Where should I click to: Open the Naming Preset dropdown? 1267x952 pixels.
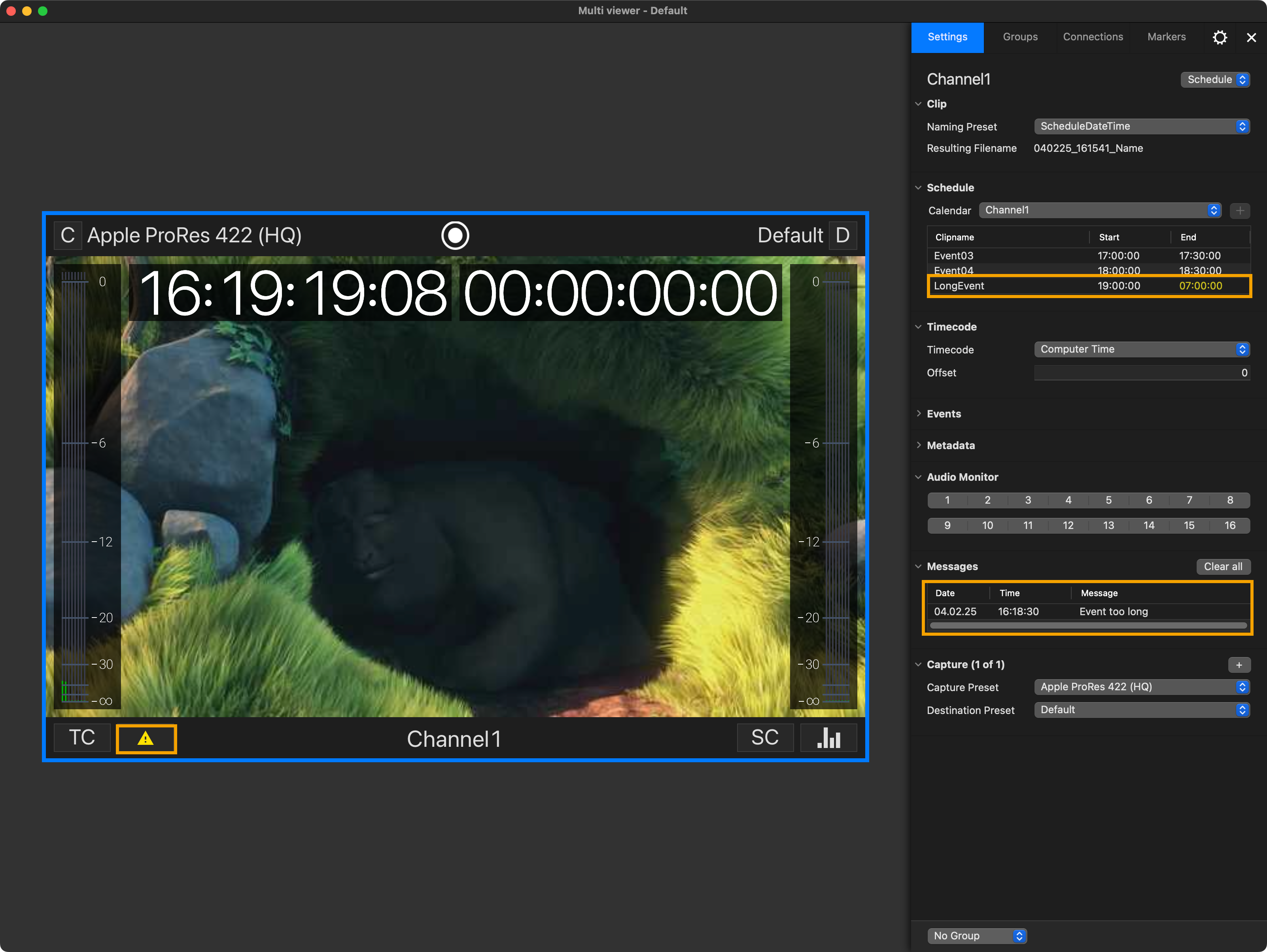[1142, 126]
